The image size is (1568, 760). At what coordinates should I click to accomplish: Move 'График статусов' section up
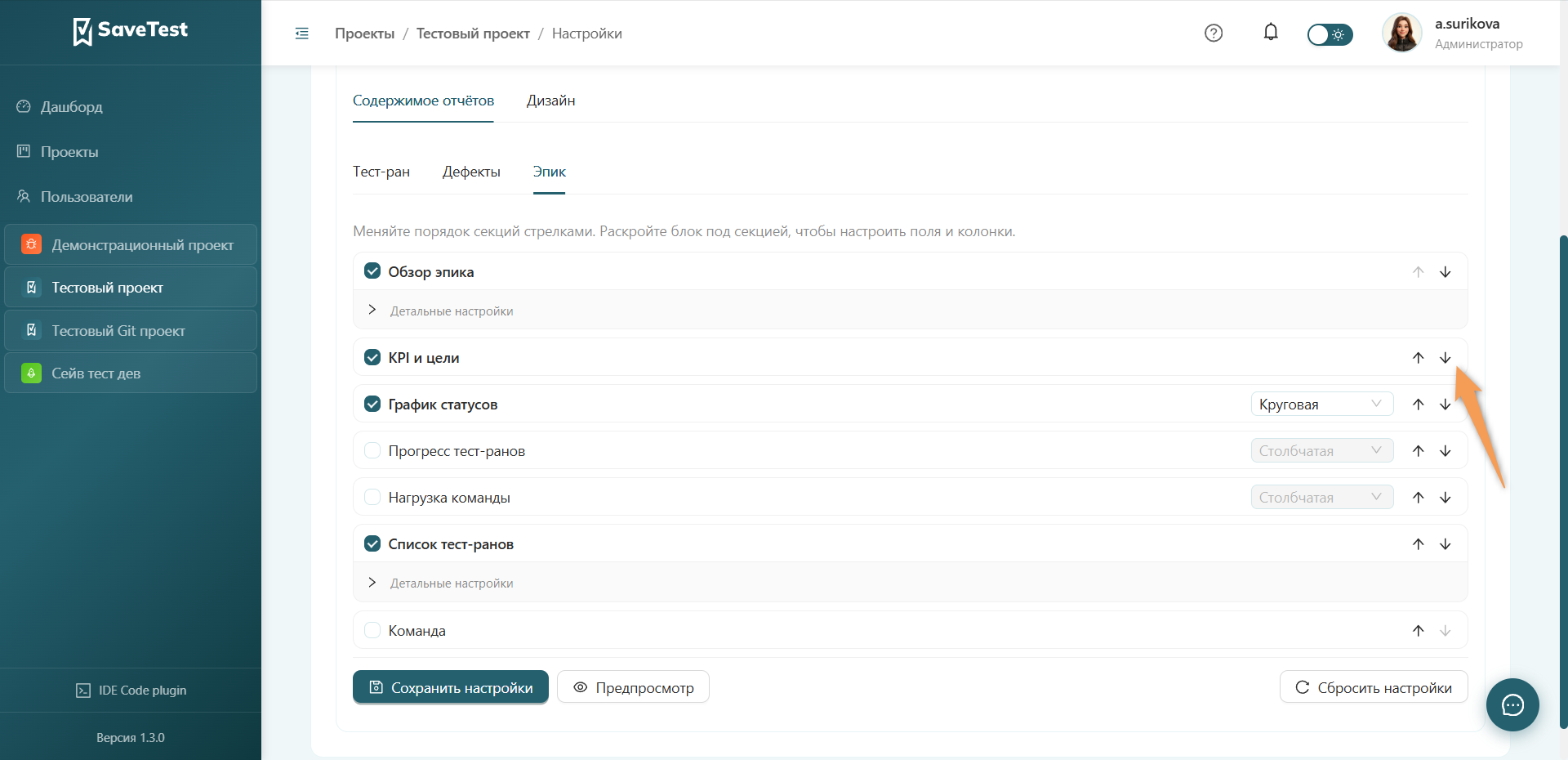pos(1419,405)
